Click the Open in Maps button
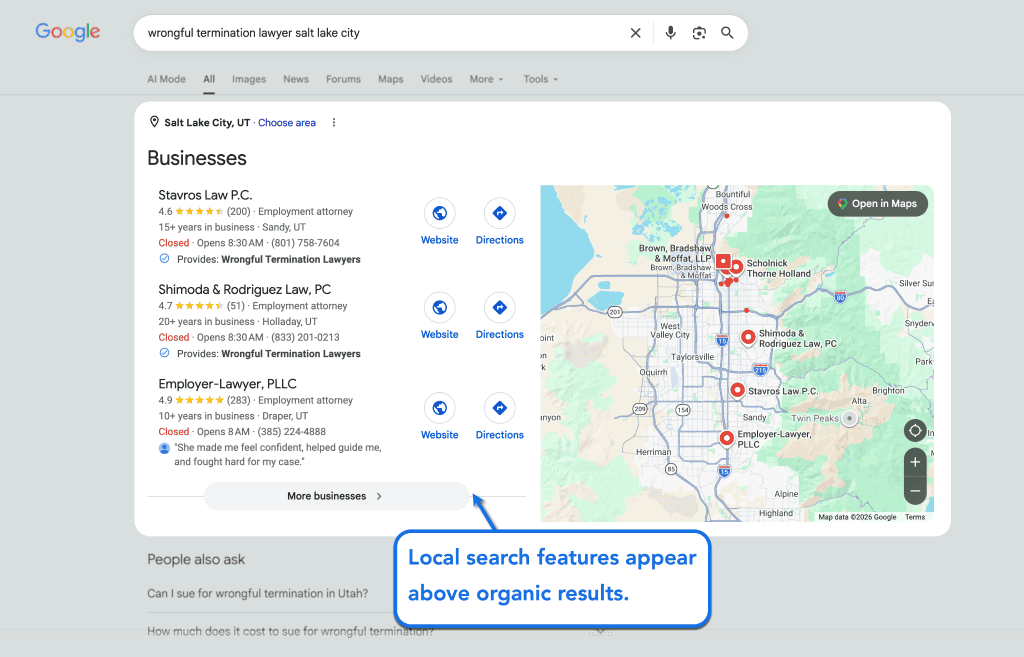Screen dimensions: 1024x657 [x=878, y=204]
